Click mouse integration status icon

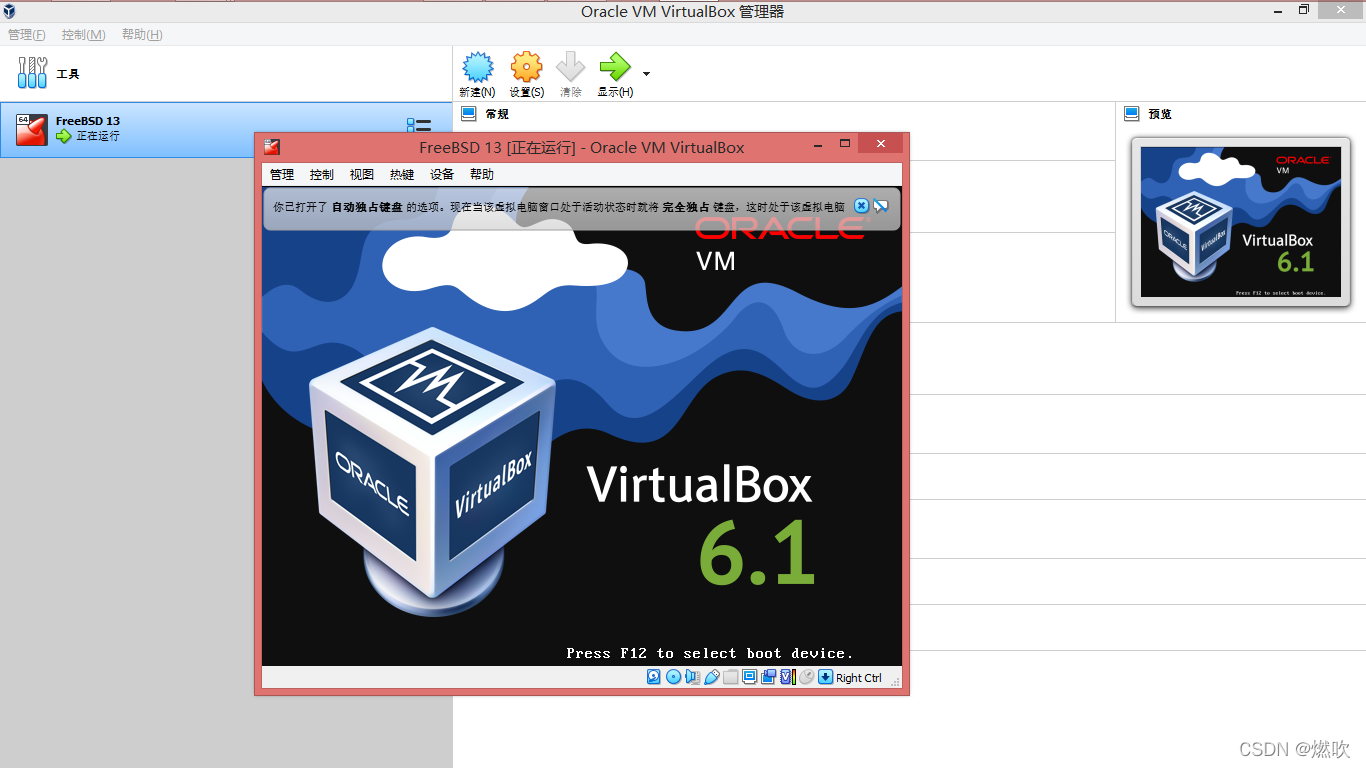pos(806,677)
